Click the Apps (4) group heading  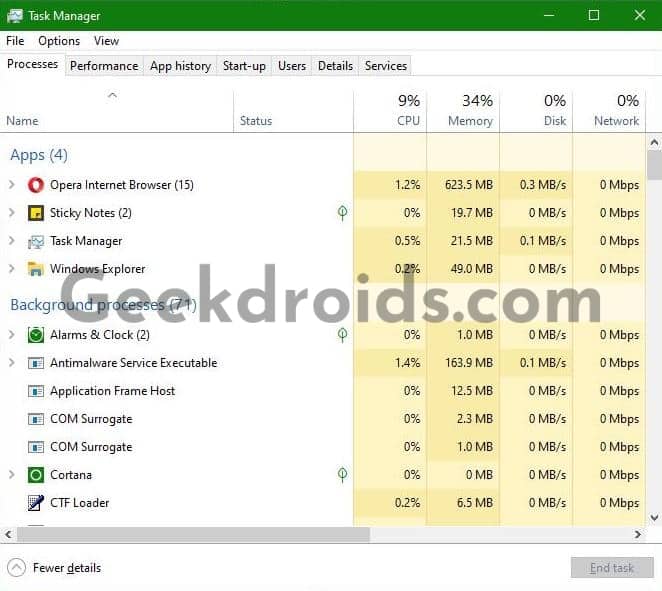pyautogui.click(x=39, y=155)
